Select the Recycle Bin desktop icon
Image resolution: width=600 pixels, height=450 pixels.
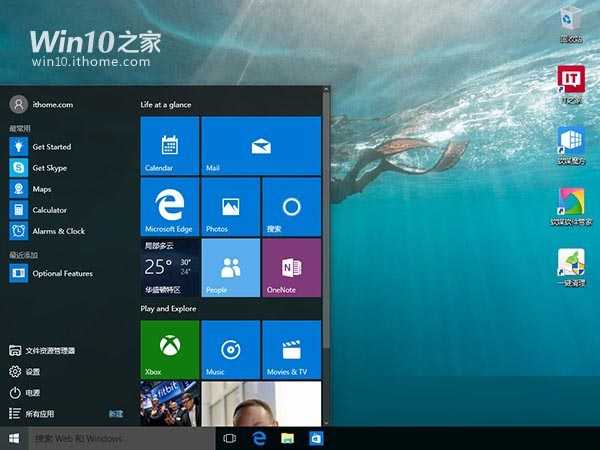[571, 24]
